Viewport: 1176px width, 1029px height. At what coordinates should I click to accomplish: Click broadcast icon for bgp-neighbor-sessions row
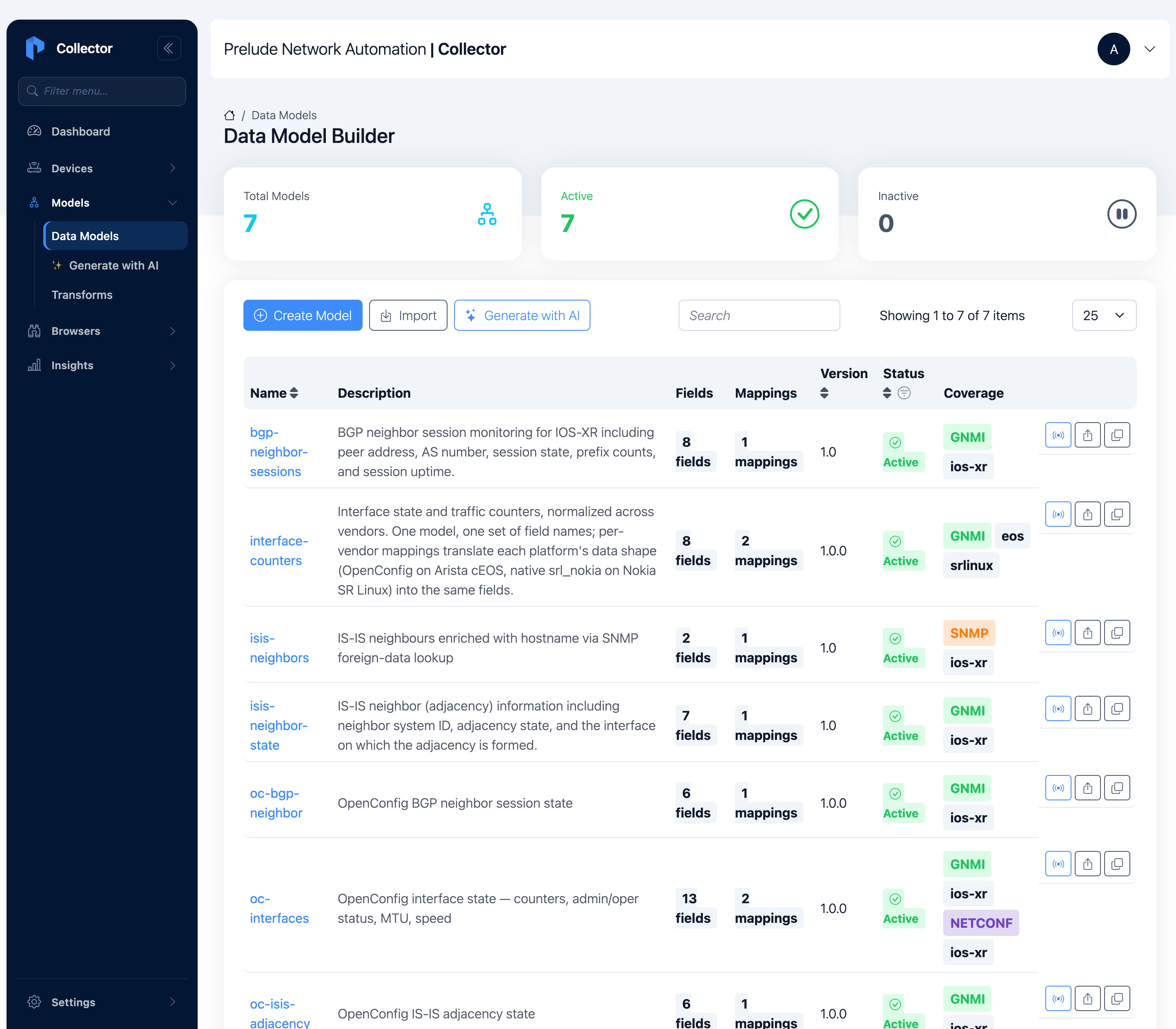pos(1058,435)
